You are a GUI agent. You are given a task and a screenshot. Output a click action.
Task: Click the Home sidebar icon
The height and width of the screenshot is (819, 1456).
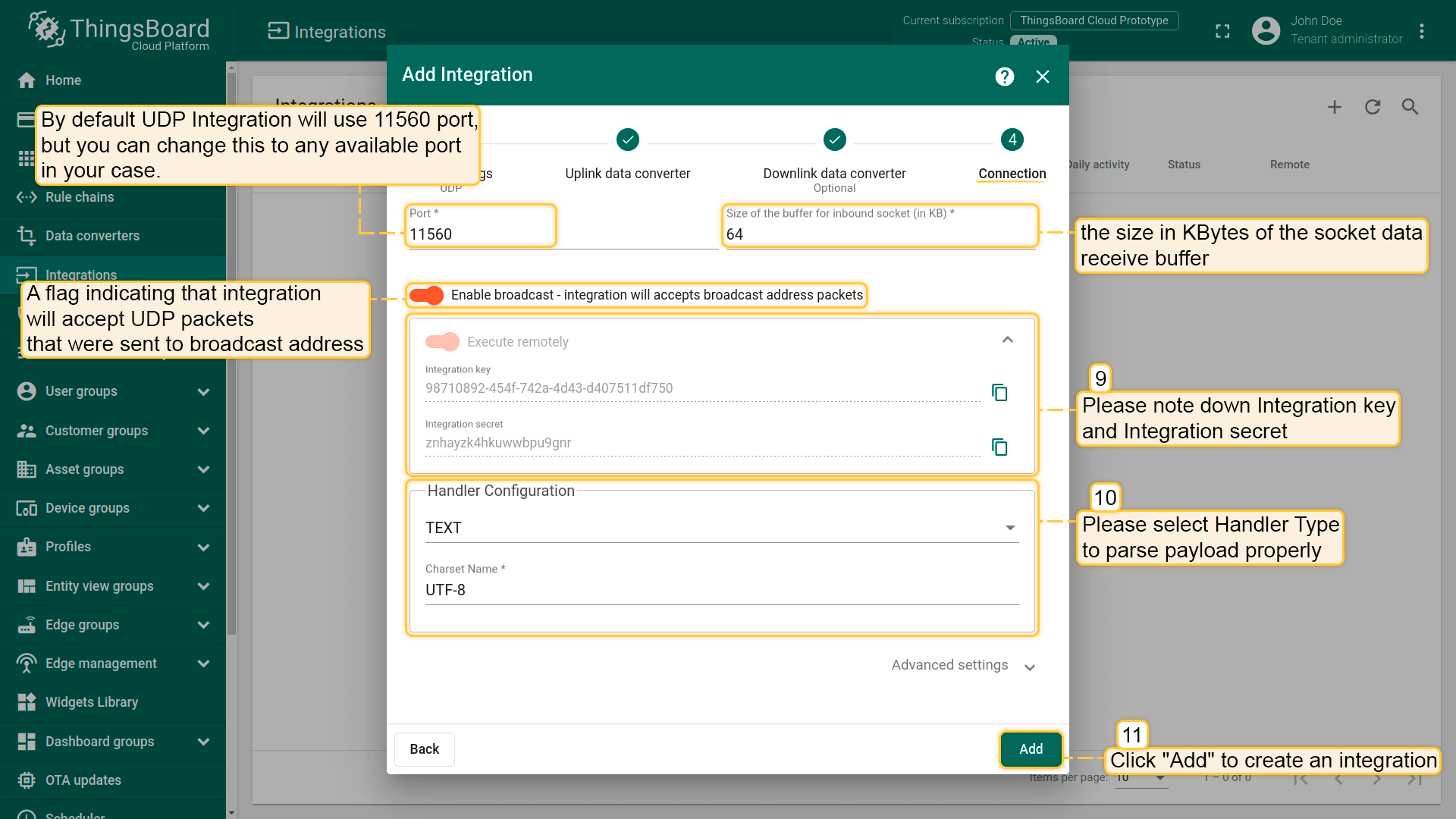[x=27, y=80]
